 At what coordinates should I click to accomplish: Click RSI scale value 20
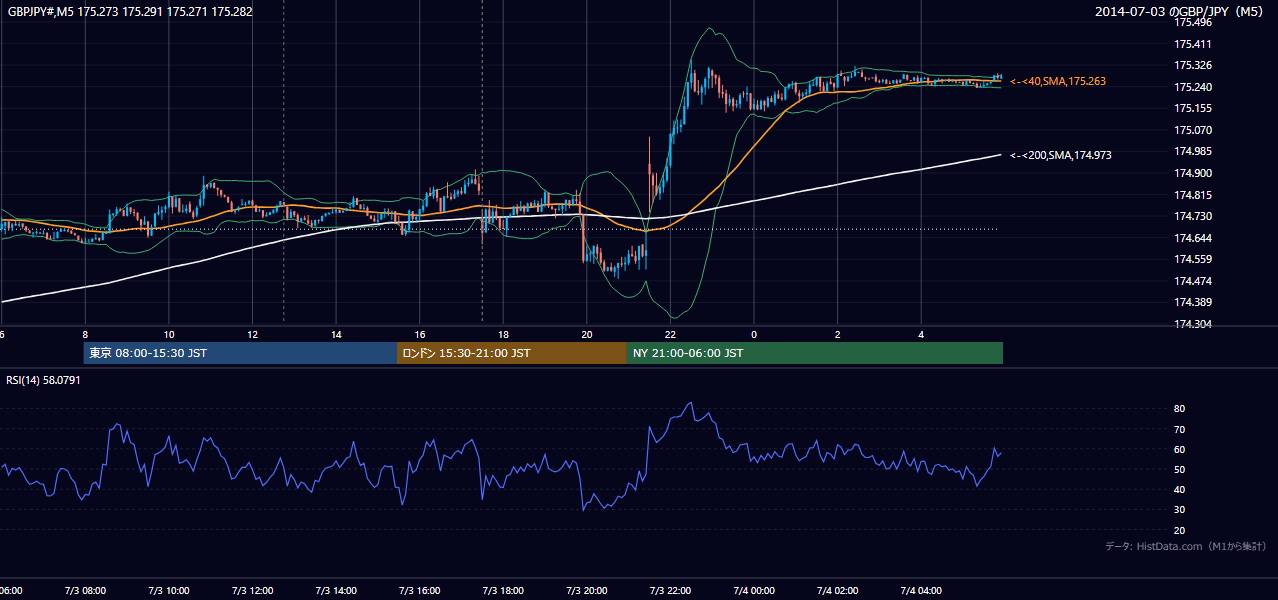1179,530
